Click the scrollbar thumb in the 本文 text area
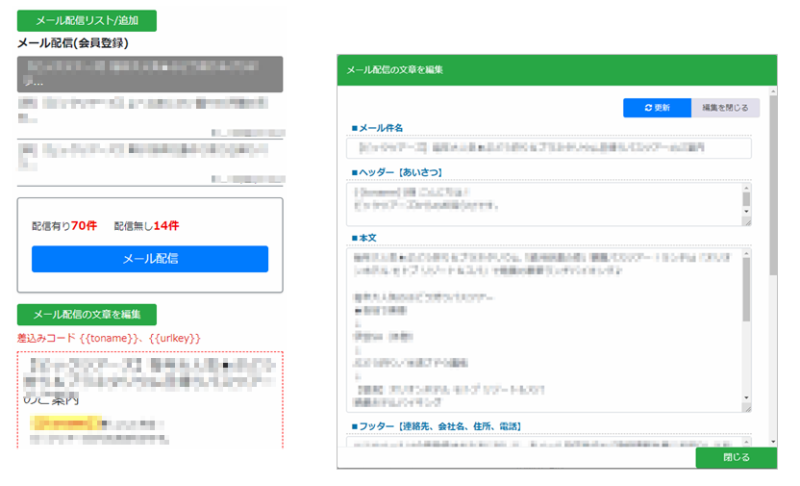 coord(746,290)
